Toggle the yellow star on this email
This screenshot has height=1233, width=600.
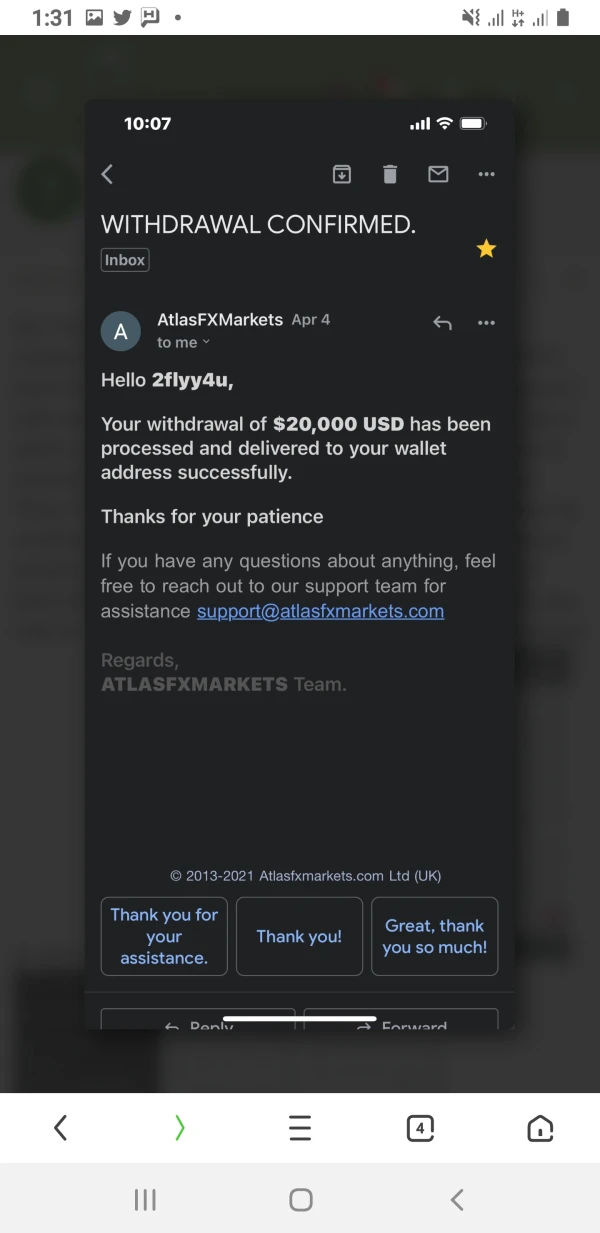486,249
